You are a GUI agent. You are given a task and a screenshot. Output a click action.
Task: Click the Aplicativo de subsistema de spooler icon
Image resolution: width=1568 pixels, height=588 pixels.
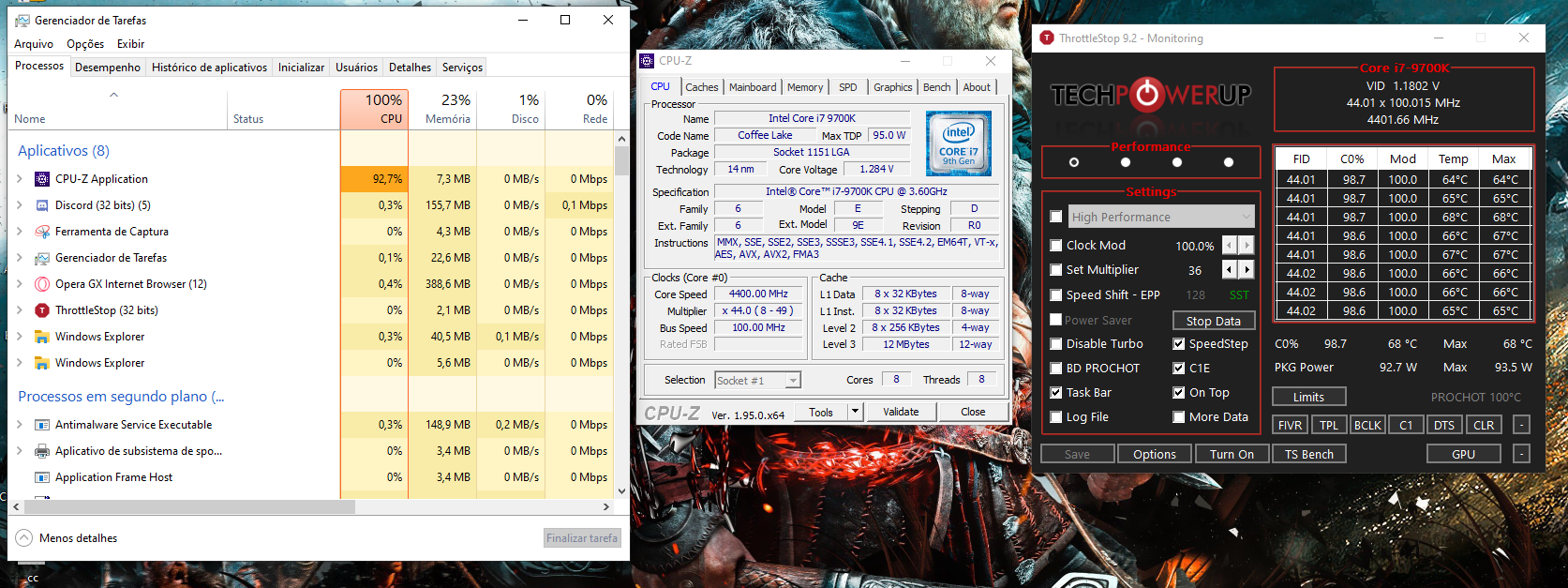42,451
